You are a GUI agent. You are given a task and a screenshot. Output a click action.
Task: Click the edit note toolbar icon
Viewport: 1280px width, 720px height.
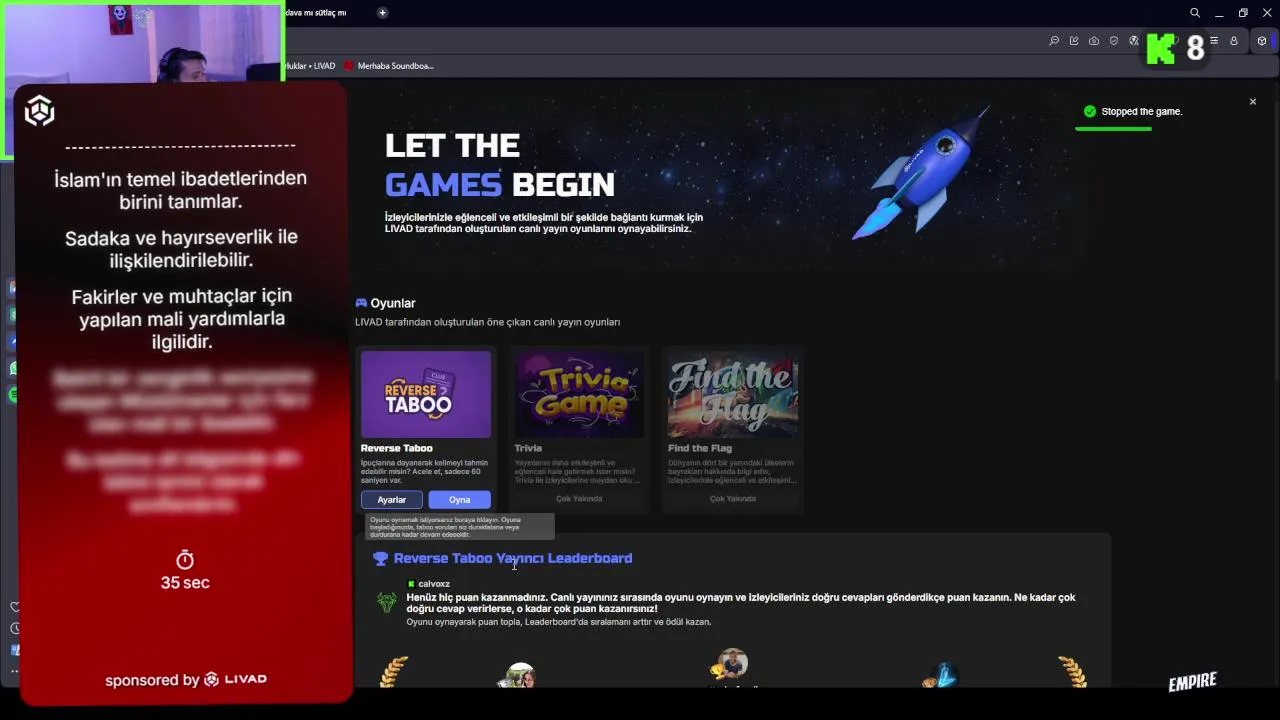pyautogui.click(x=1074, y=41)
